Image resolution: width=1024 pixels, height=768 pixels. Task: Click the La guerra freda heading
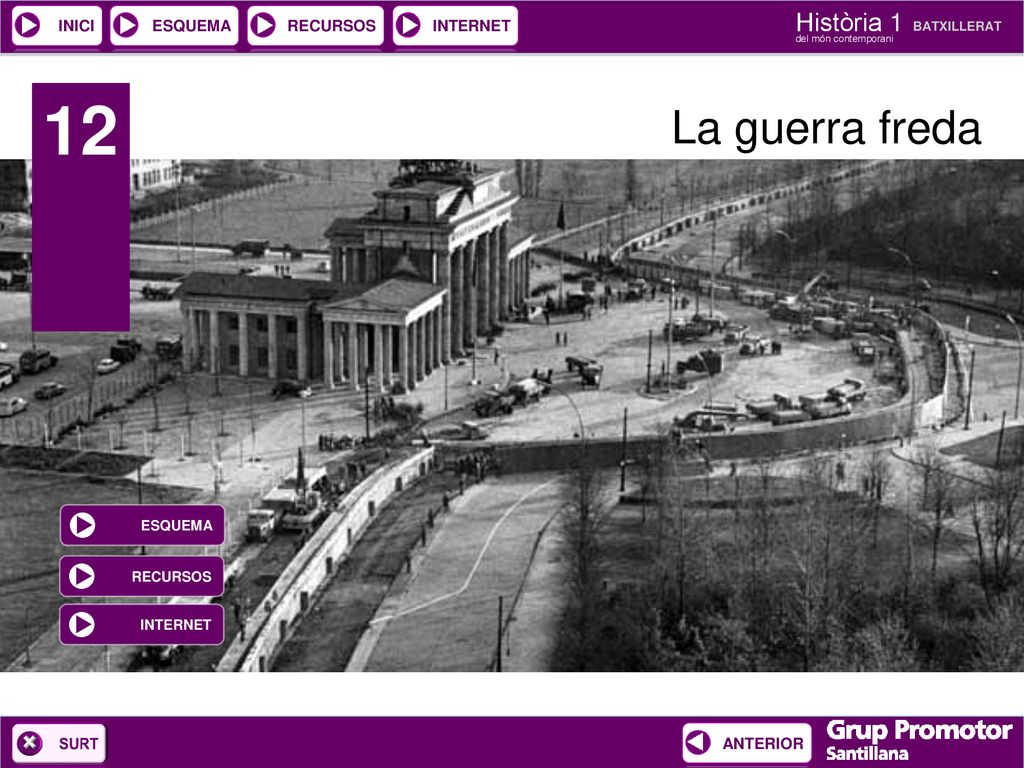826,128
